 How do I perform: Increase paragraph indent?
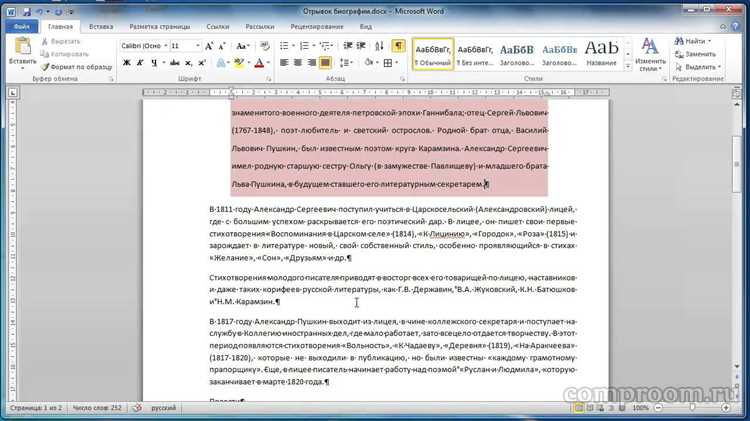[x=361, y=46]
